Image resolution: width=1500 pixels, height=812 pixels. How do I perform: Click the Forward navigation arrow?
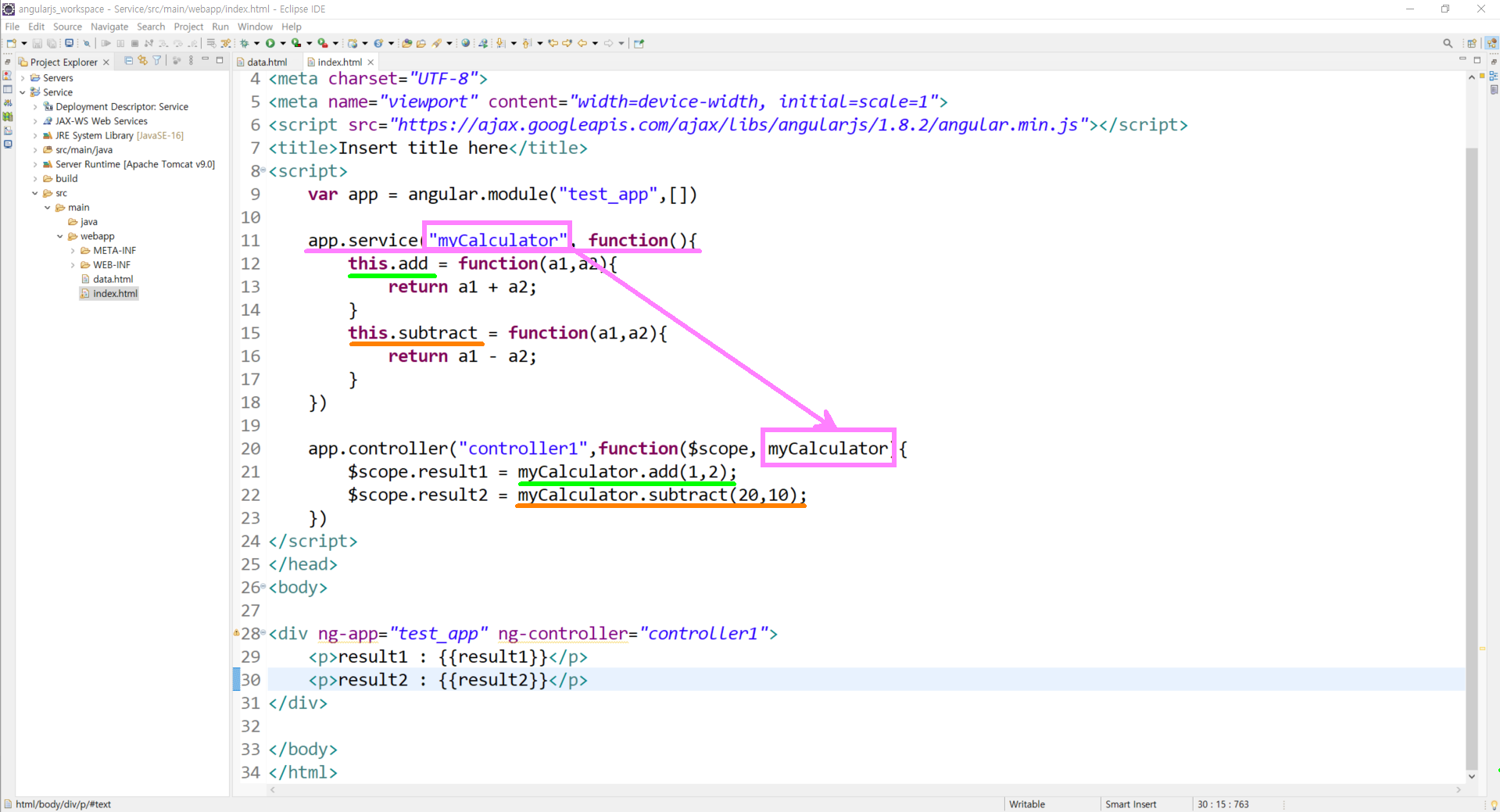[608, 43]
